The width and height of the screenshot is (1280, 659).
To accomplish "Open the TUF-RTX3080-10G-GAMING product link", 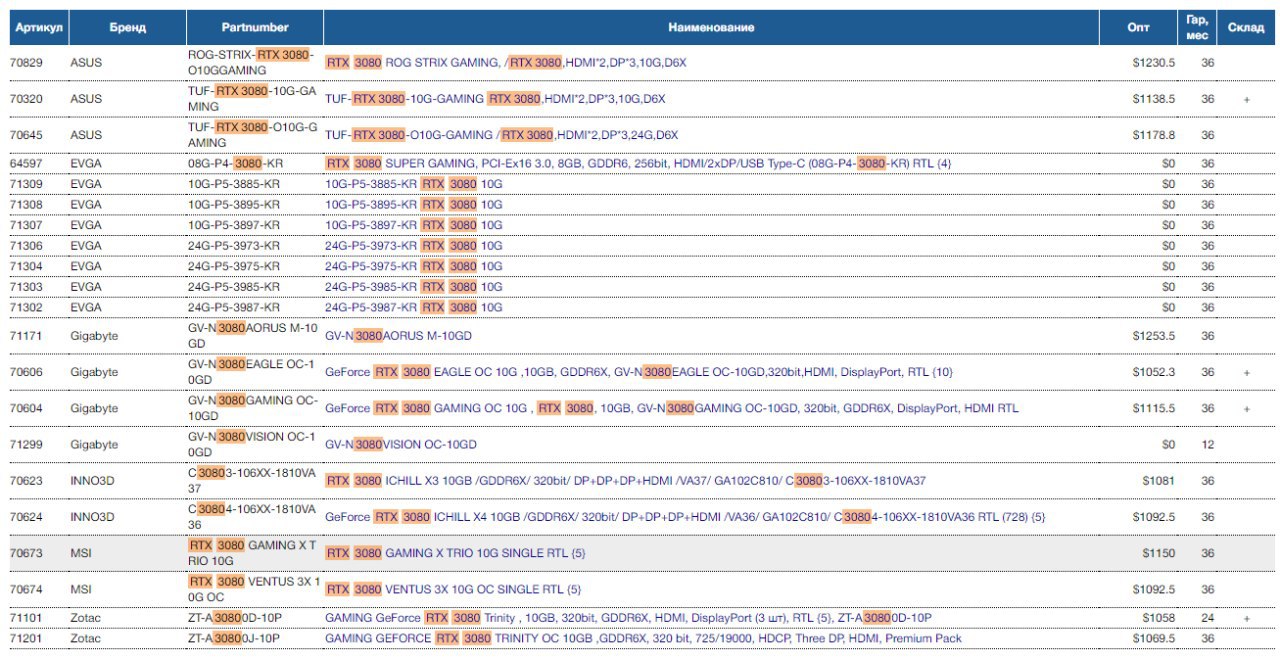I will (495, 99).
